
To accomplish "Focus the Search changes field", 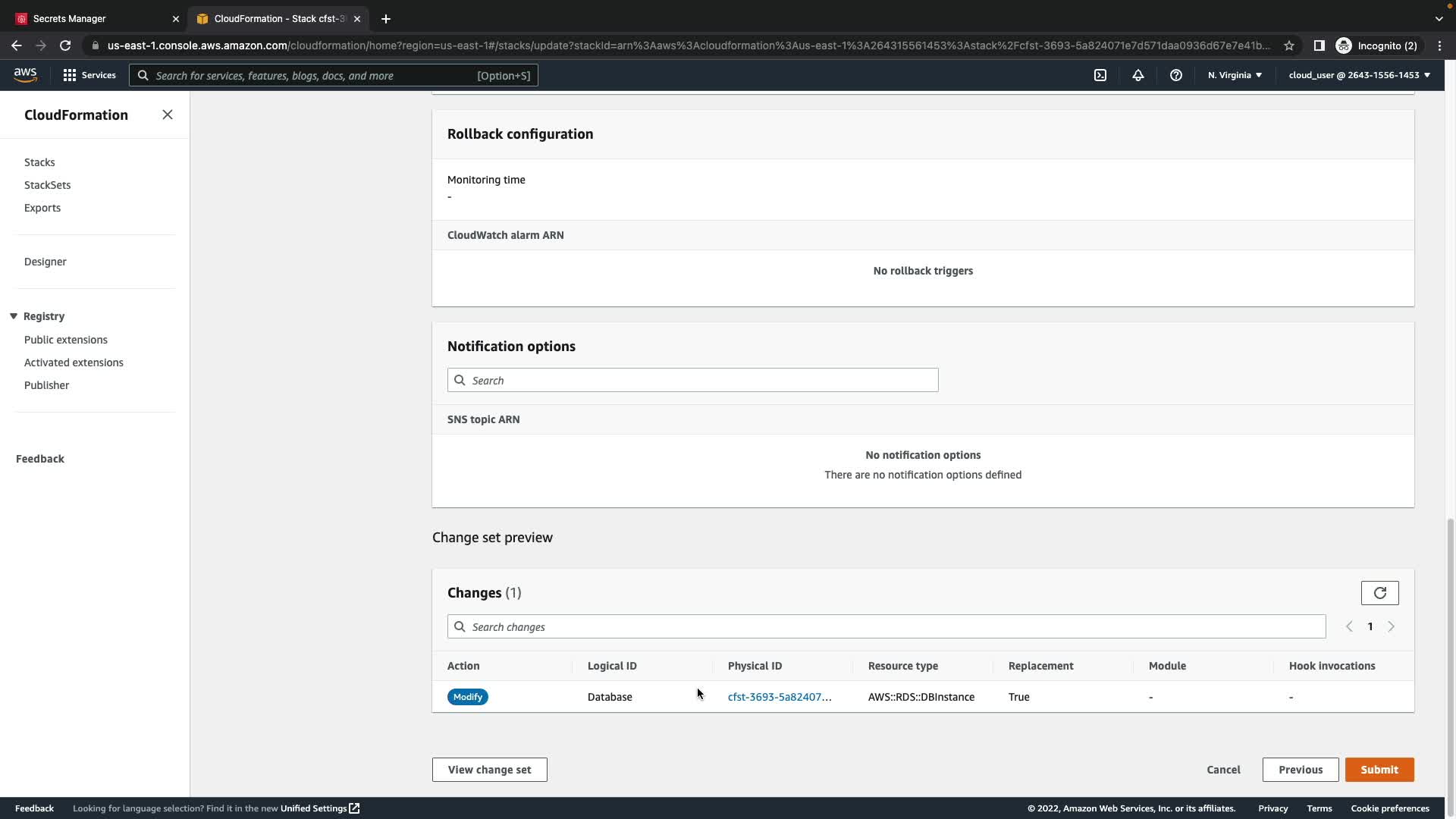I will coord(886,626).
